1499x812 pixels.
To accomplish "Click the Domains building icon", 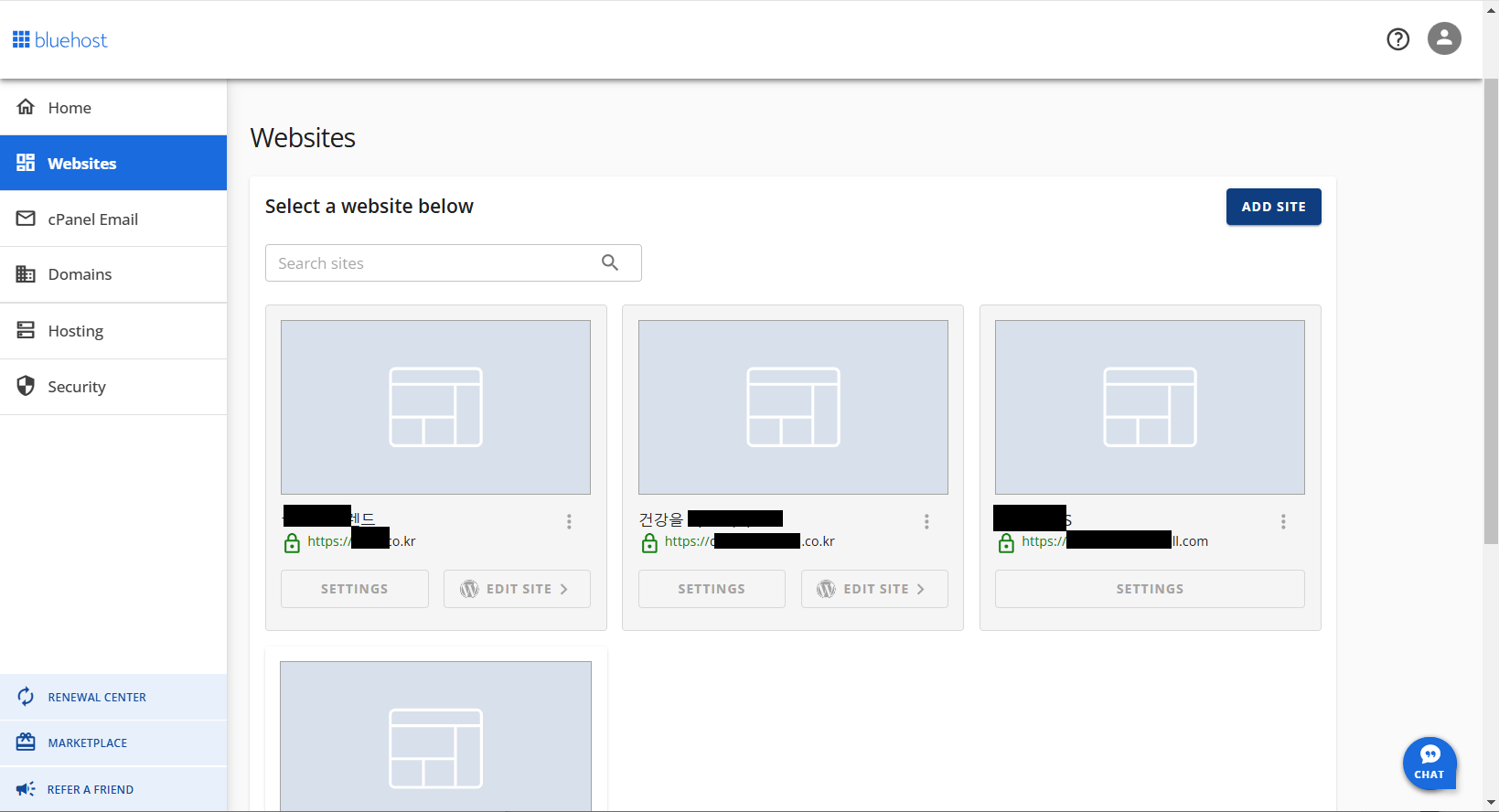I will click(x=26, y=274).
